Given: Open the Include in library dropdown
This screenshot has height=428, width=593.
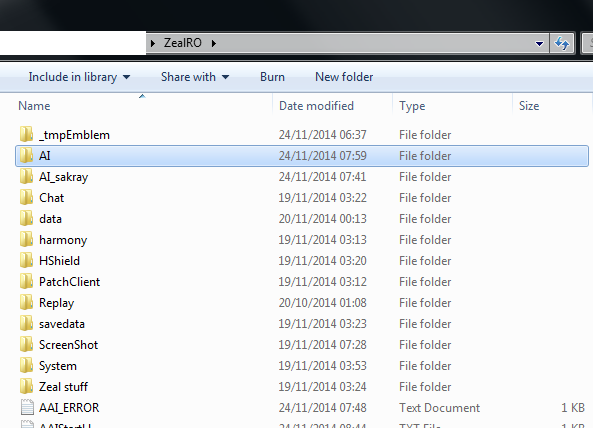Looking at the screenshot, I should click(x=79, y=77).
